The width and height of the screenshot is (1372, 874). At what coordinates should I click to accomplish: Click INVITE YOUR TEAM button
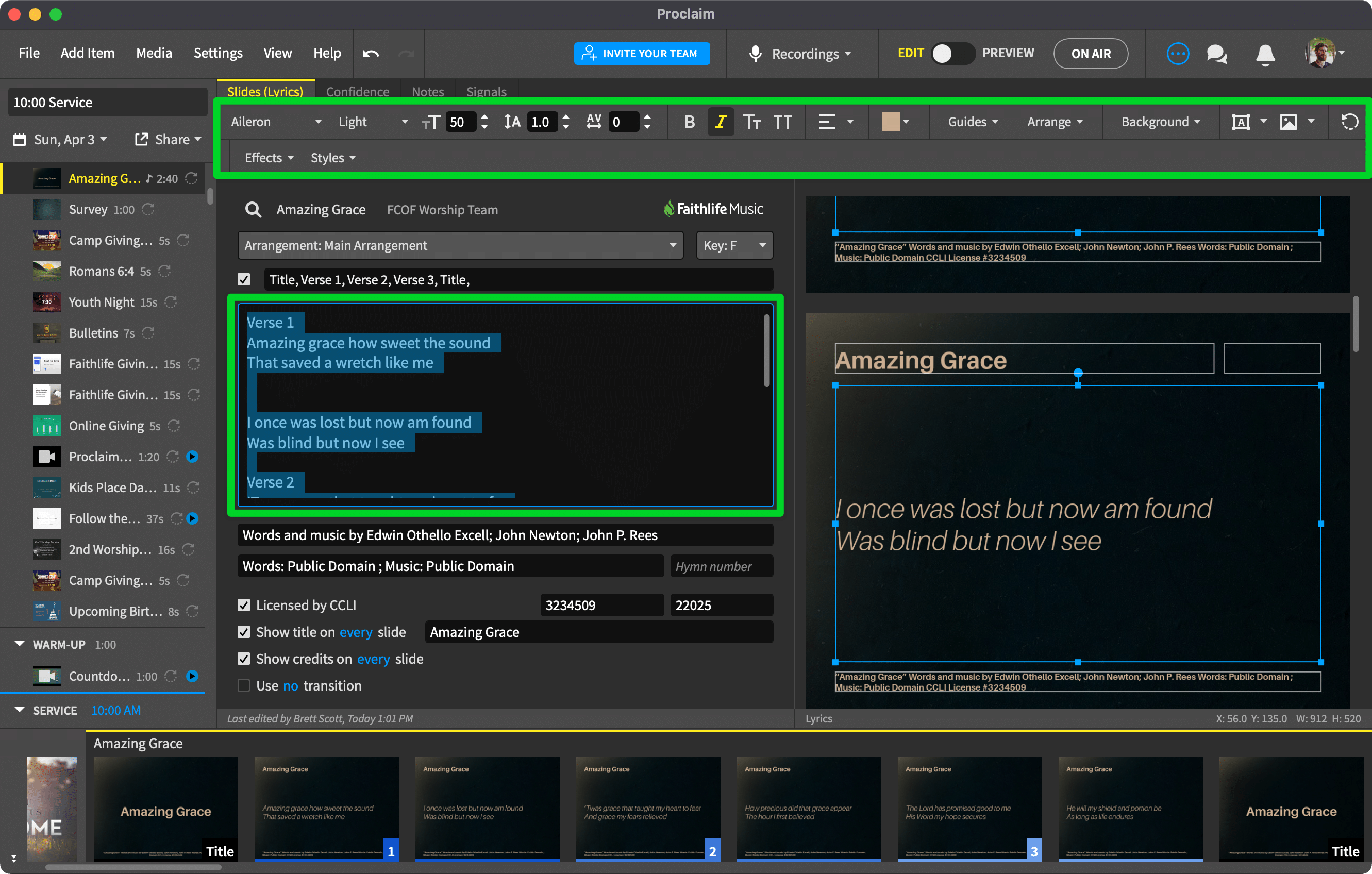point(642,54)
